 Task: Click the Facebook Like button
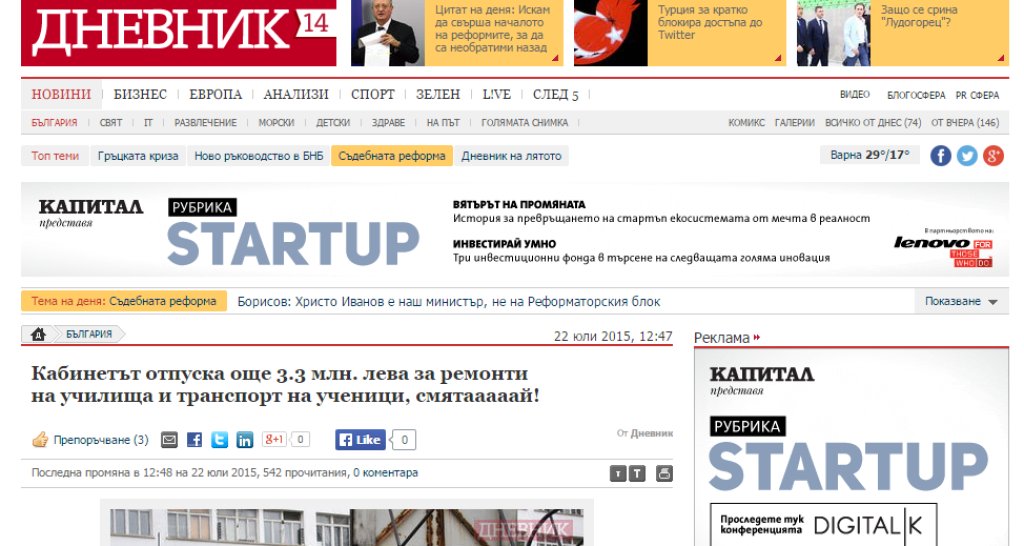click(360, 440)
